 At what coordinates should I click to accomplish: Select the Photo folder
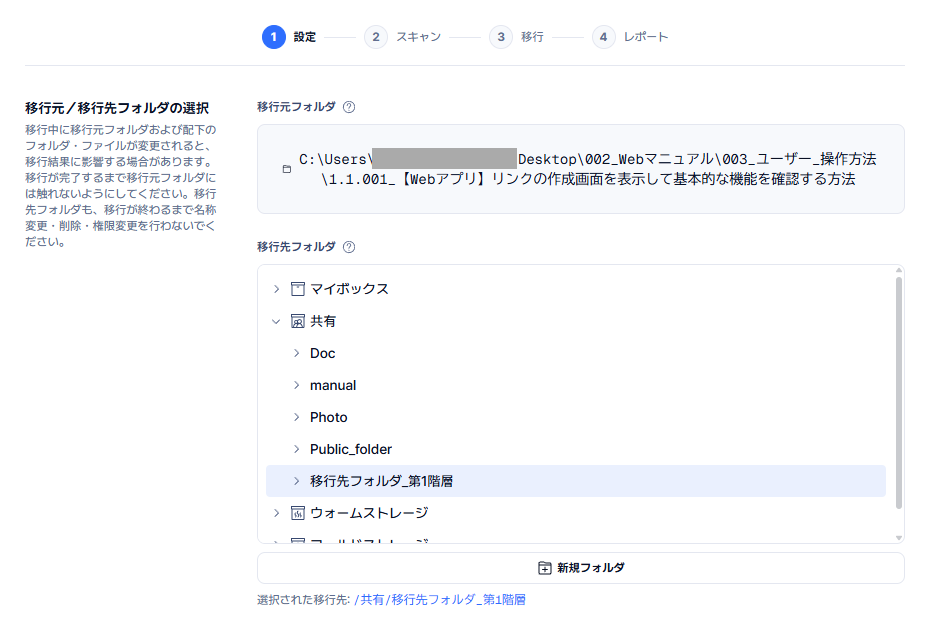[x=328, y=417]
